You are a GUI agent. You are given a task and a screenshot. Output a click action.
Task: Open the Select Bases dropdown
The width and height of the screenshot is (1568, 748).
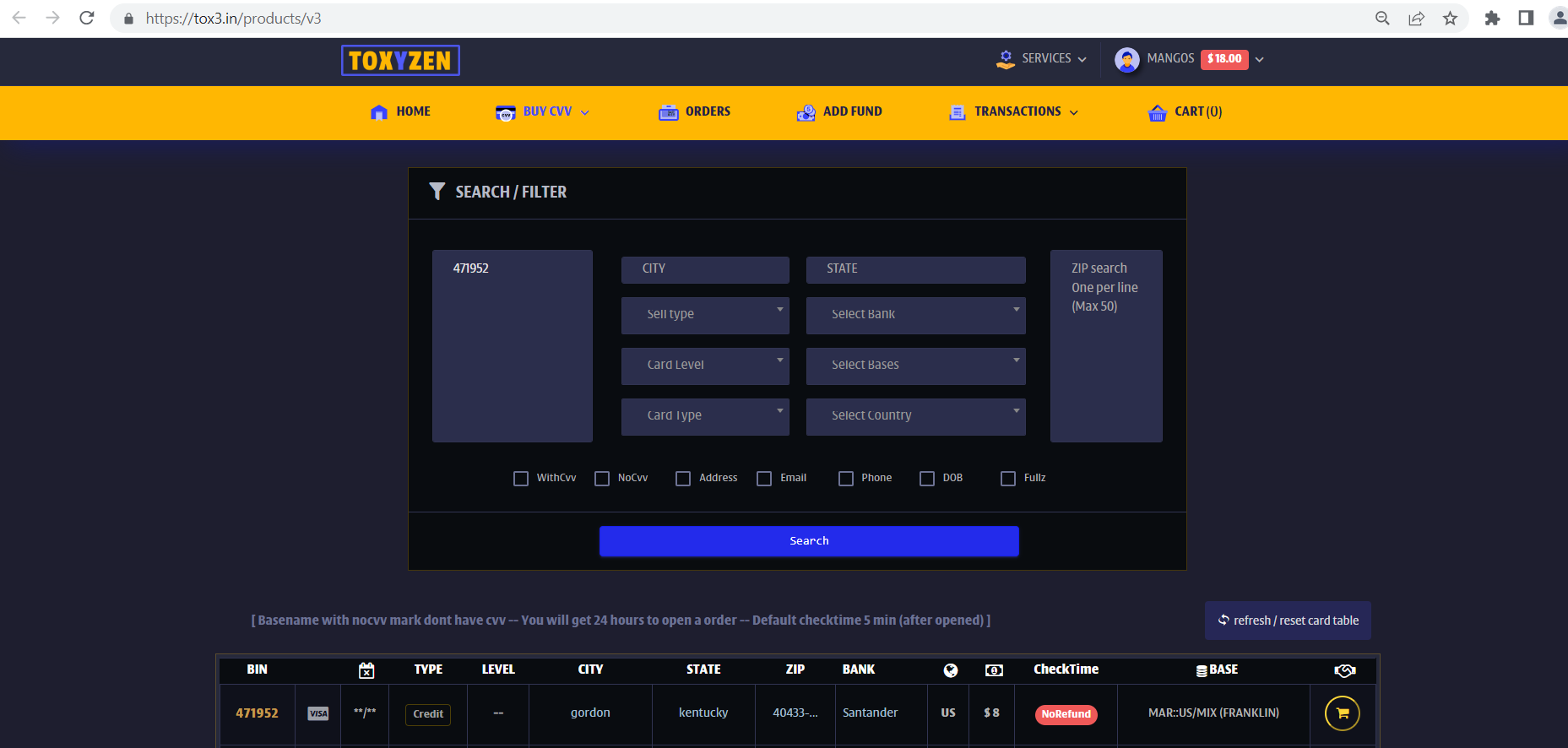pyautogui.click(x=916, y=366)
